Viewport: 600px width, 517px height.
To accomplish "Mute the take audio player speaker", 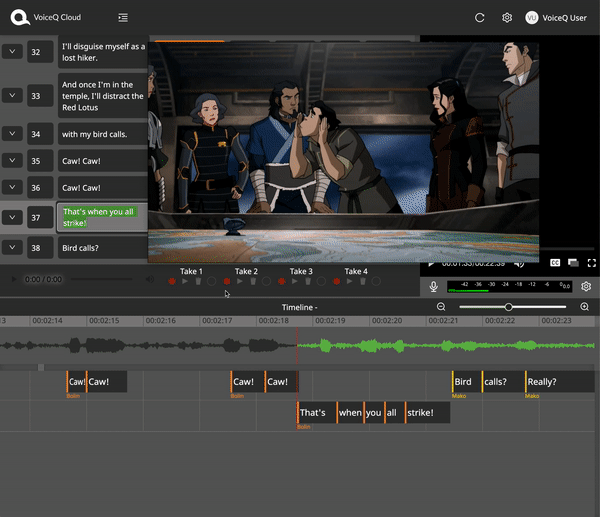I will (150, 279).
